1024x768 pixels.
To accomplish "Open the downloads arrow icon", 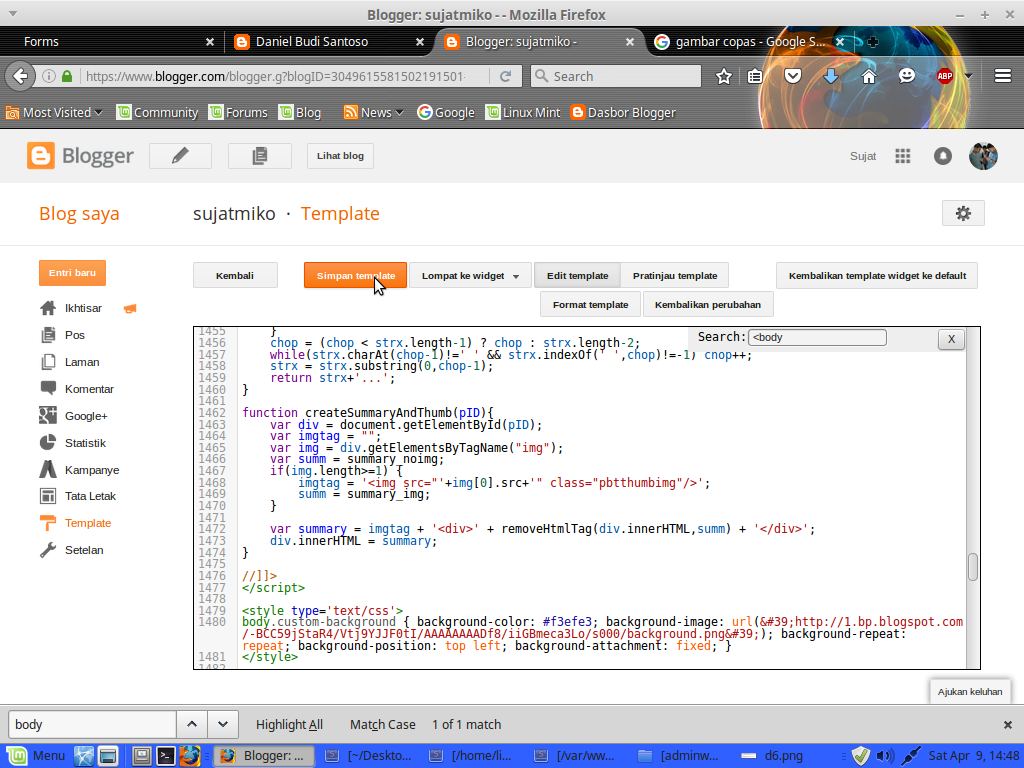I will click(831, 76).
